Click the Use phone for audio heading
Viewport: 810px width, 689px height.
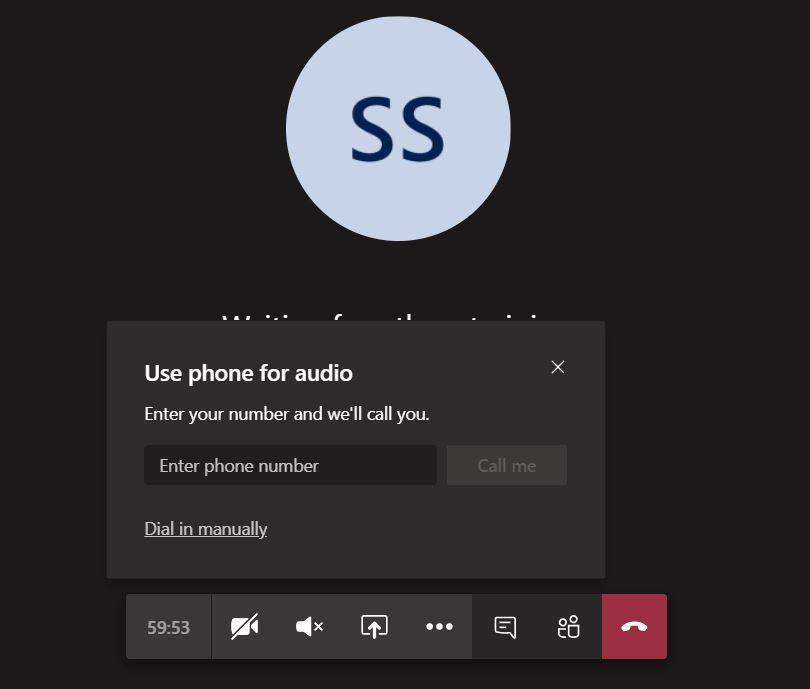point(248,374)
